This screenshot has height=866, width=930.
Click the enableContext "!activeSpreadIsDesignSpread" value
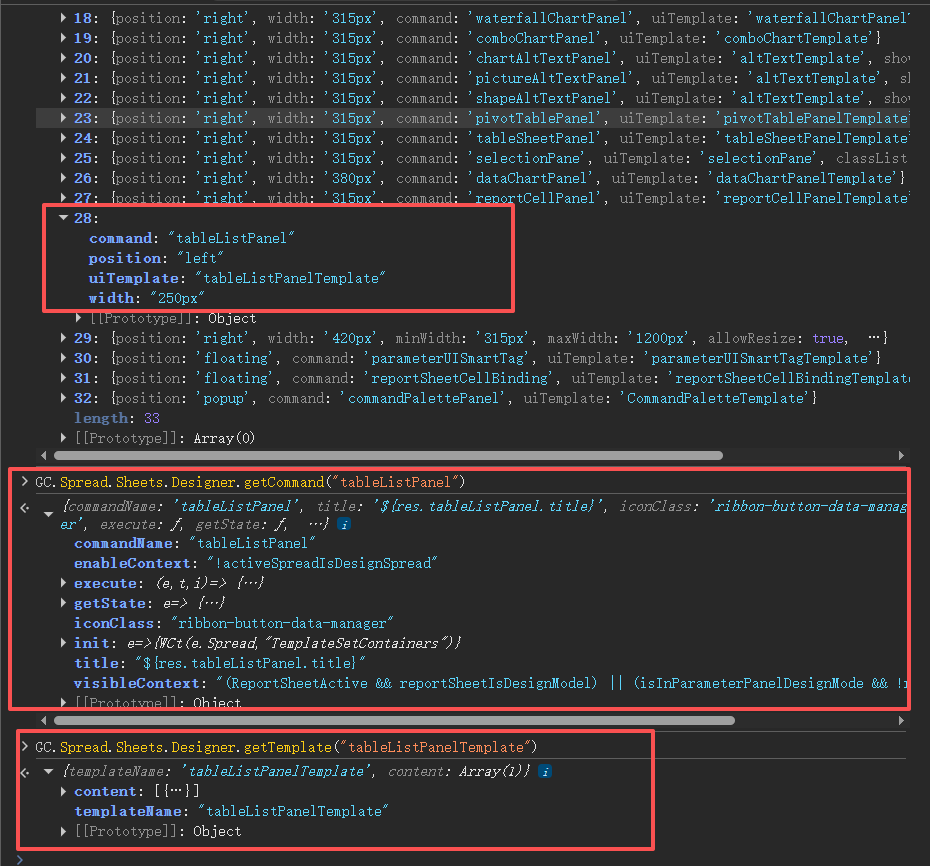tap(322, 563)
